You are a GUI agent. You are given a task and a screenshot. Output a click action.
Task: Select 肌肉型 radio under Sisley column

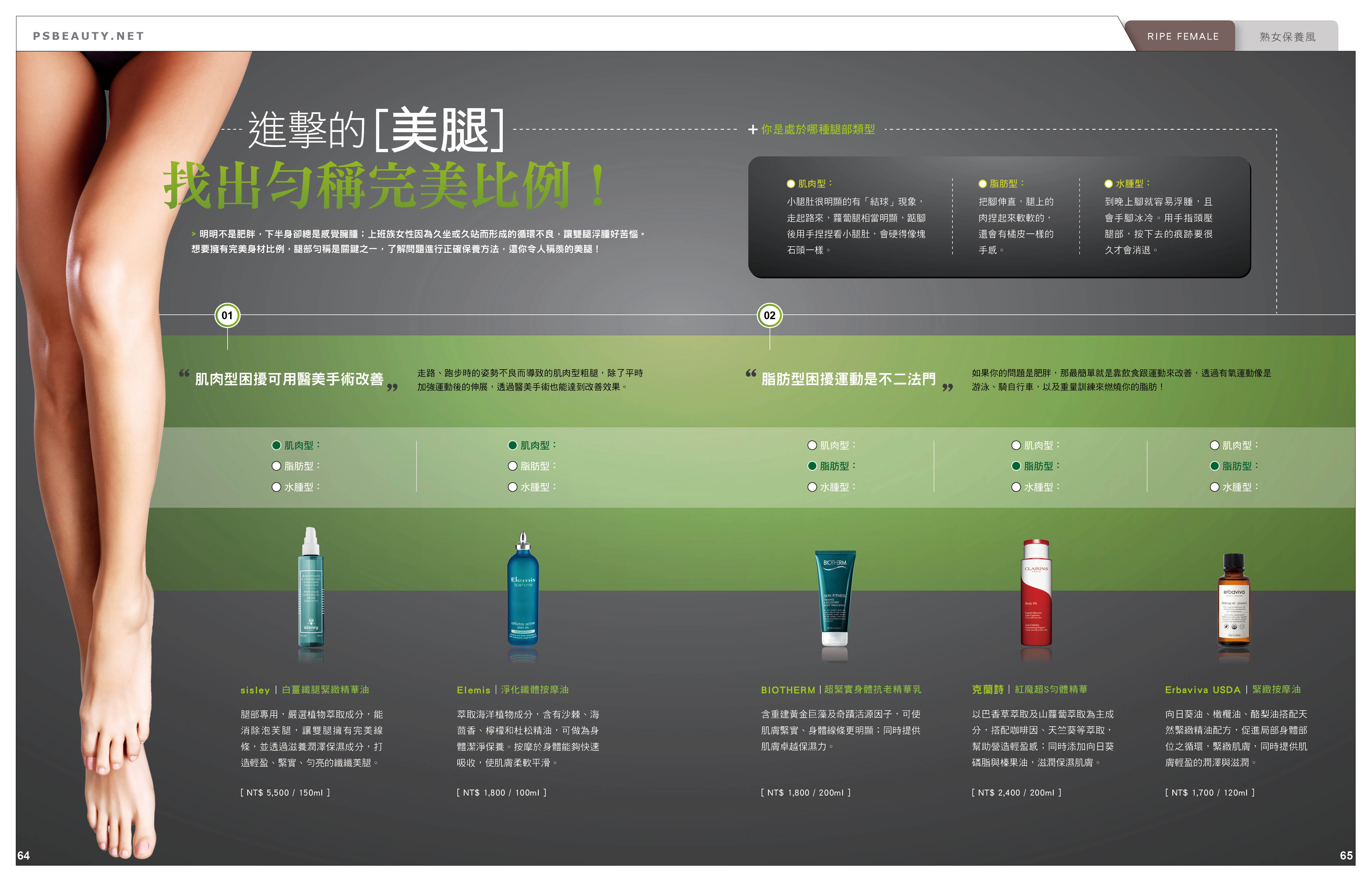(x=277, y=446)
